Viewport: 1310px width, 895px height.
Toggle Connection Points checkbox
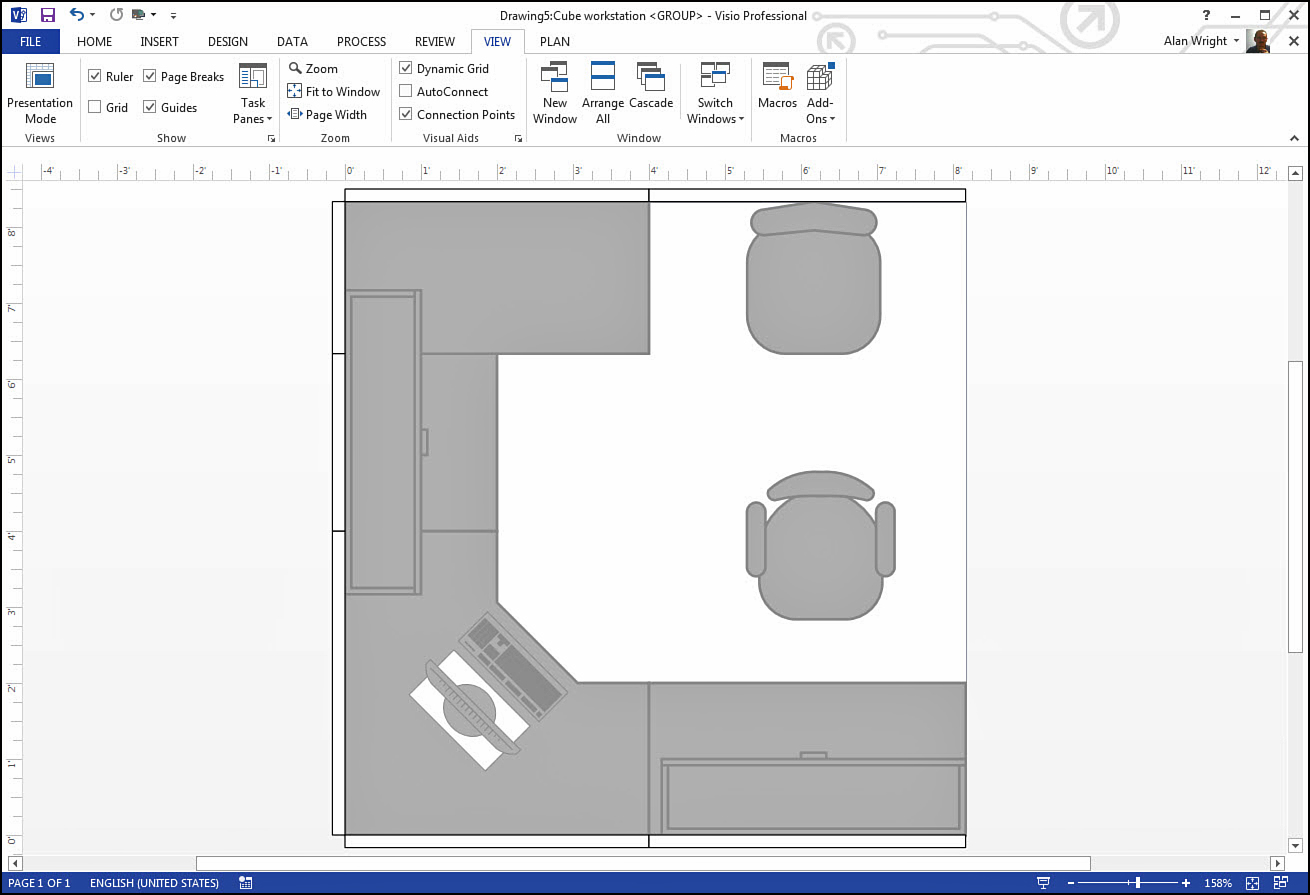(x=406, y=114)
